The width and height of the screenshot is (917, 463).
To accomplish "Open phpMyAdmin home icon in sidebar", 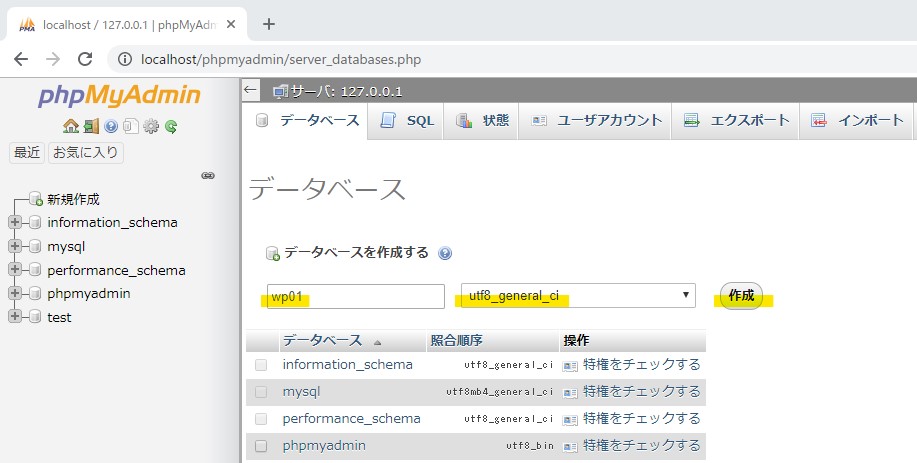I will coord(71,126).
